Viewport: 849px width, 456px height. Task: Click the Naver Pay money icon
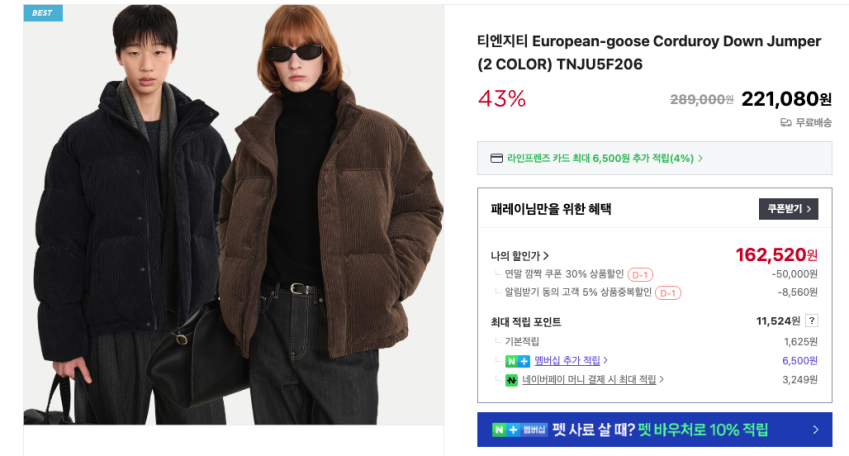(x=511, y=380)
